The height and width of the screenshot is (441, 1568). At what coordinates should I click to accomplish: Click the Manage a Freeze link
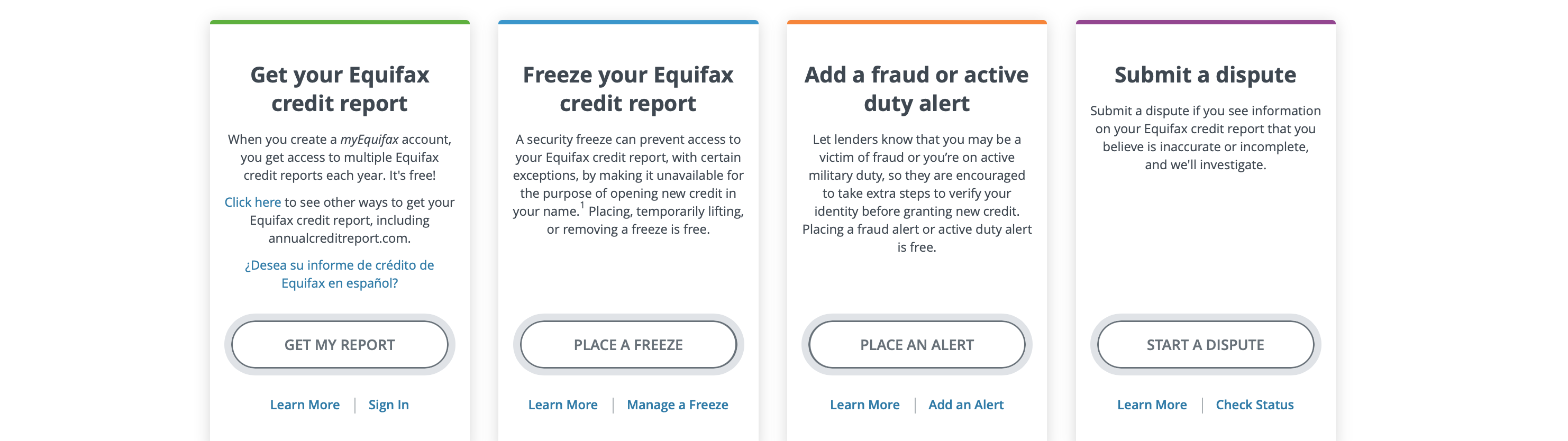click(677, 405)
